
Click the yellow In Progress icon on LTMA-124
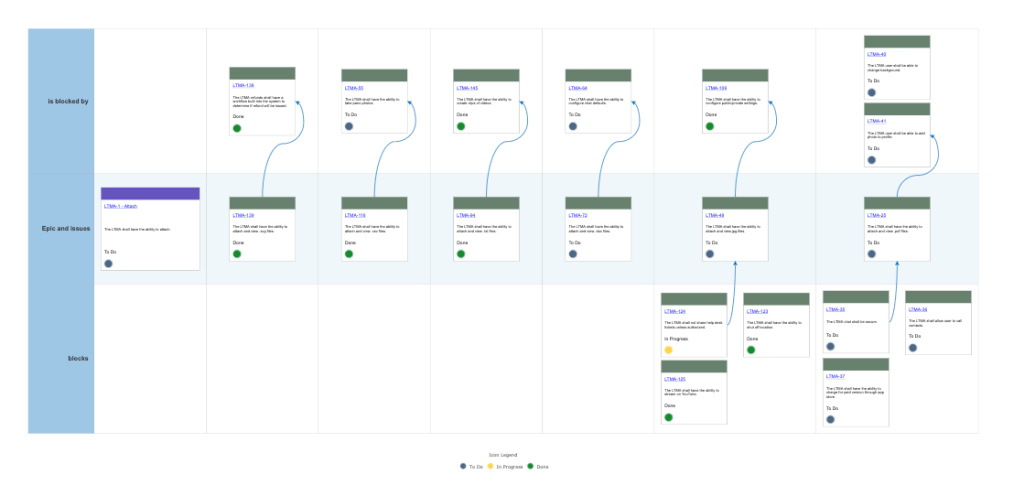pyautogui.click(x=669, y=350)
